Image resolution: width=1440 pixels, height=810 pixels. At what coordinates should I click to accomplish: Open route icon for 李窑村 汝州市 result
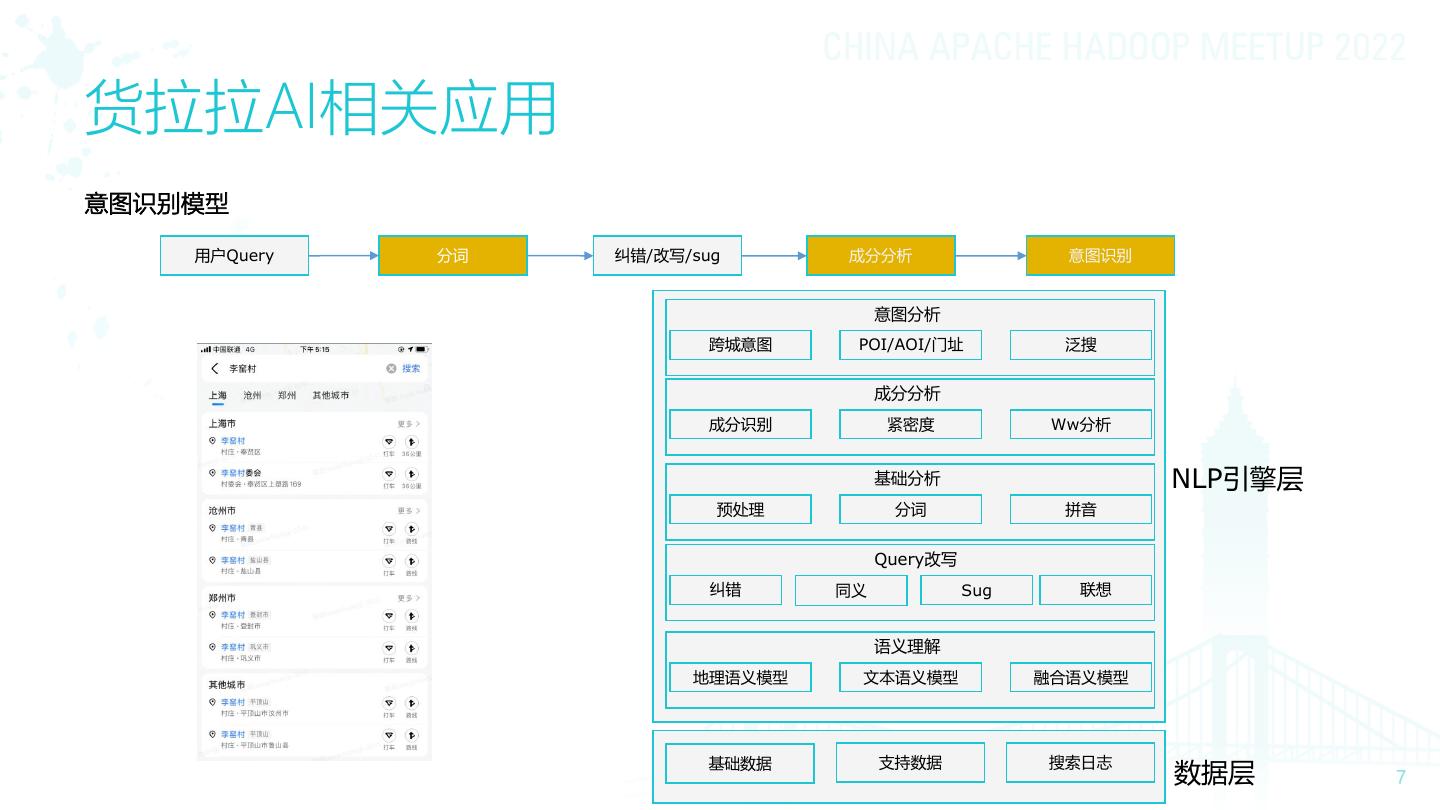[411, 703]
